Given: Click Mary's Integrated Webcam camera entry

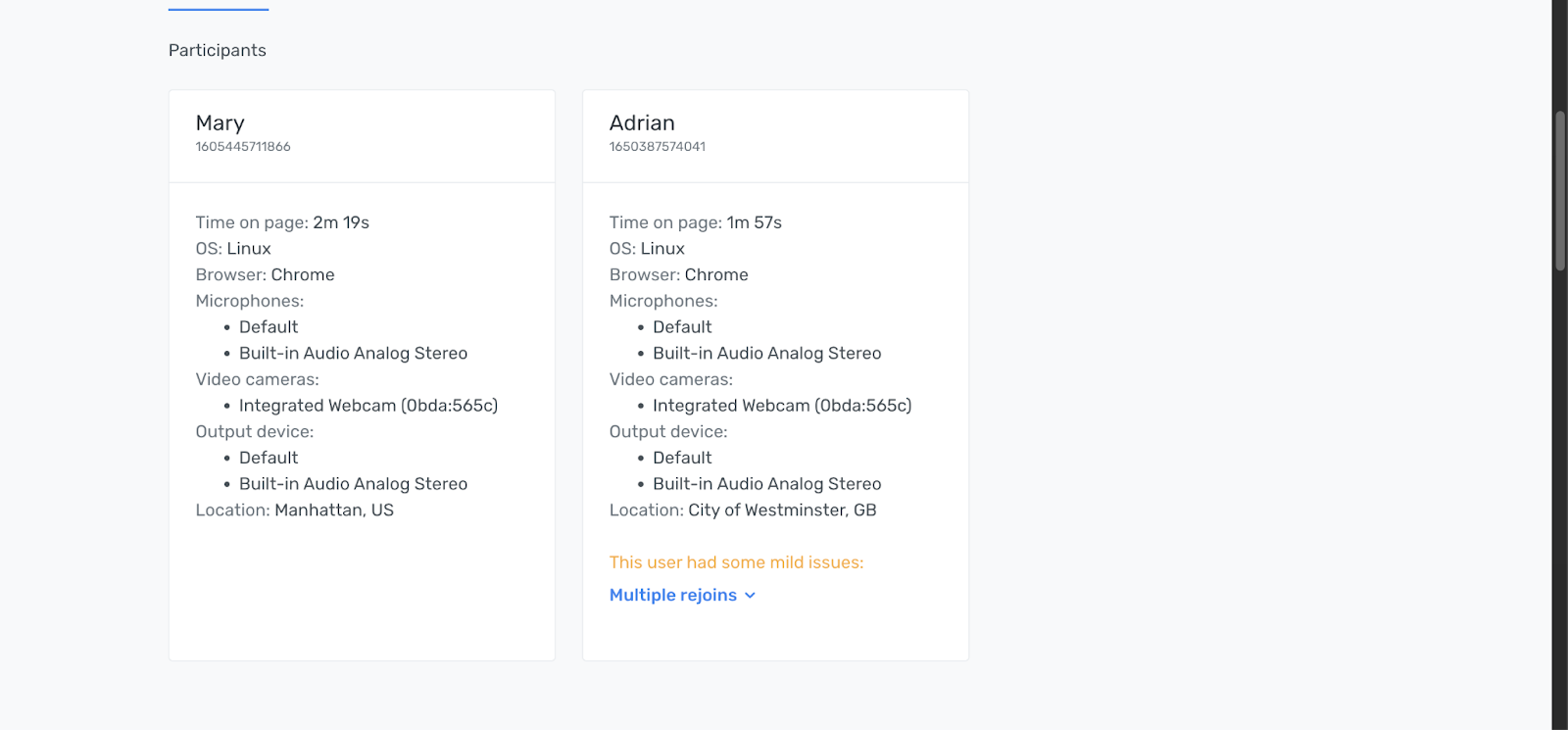Looking at the screenshot, I should 368,406.
